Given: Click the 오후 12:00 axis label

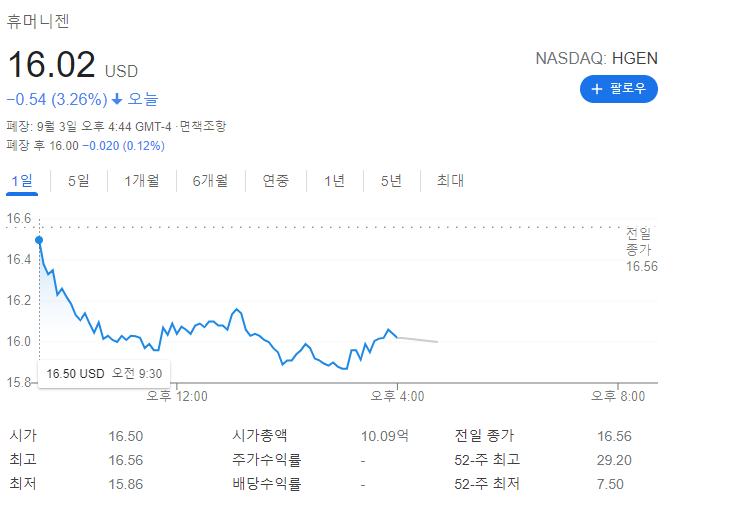Looking at the screenshot, I should 177,396.
